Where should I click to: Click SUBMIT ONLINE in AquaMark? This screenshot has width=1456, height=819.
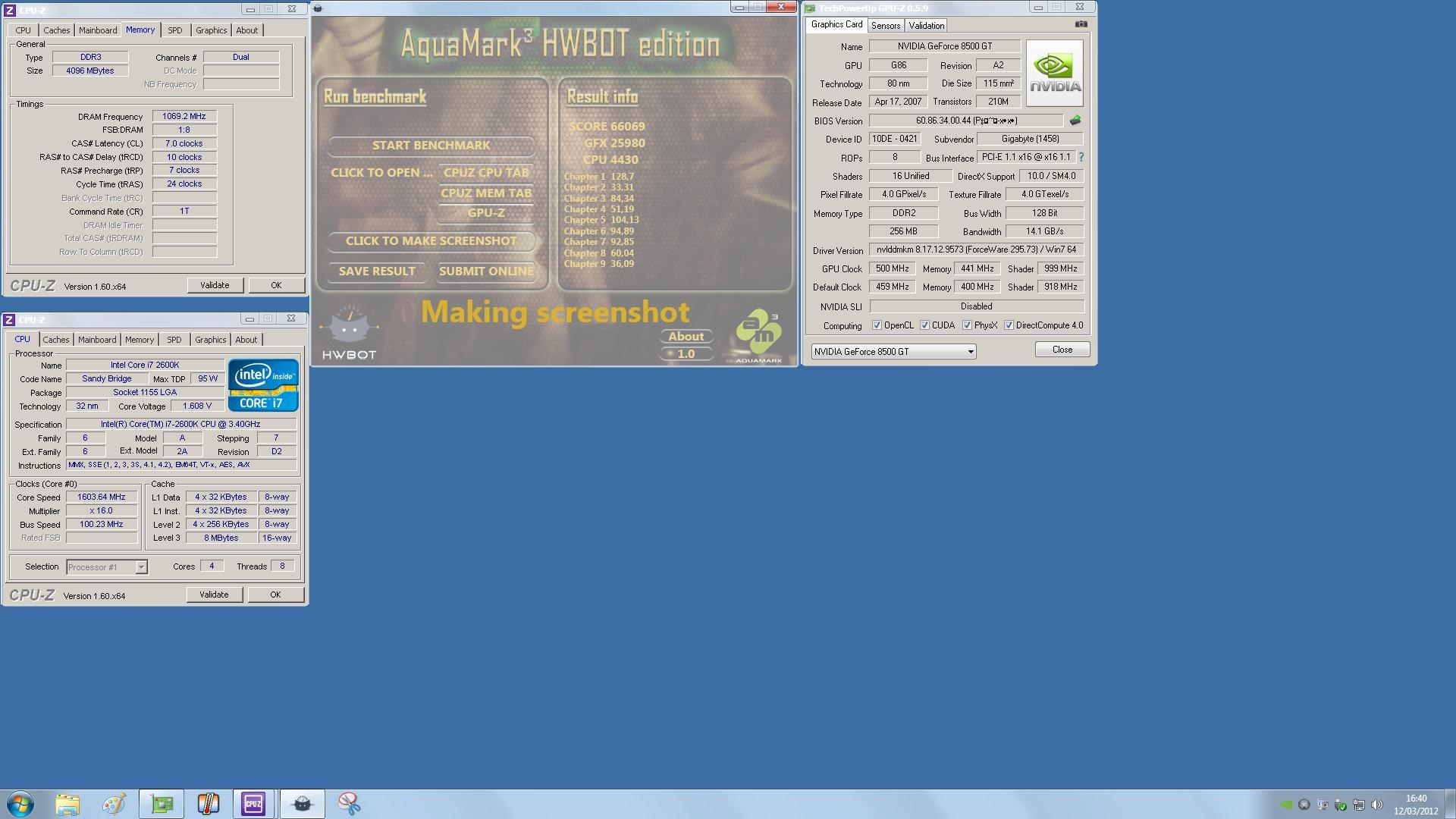pos(486,271)
